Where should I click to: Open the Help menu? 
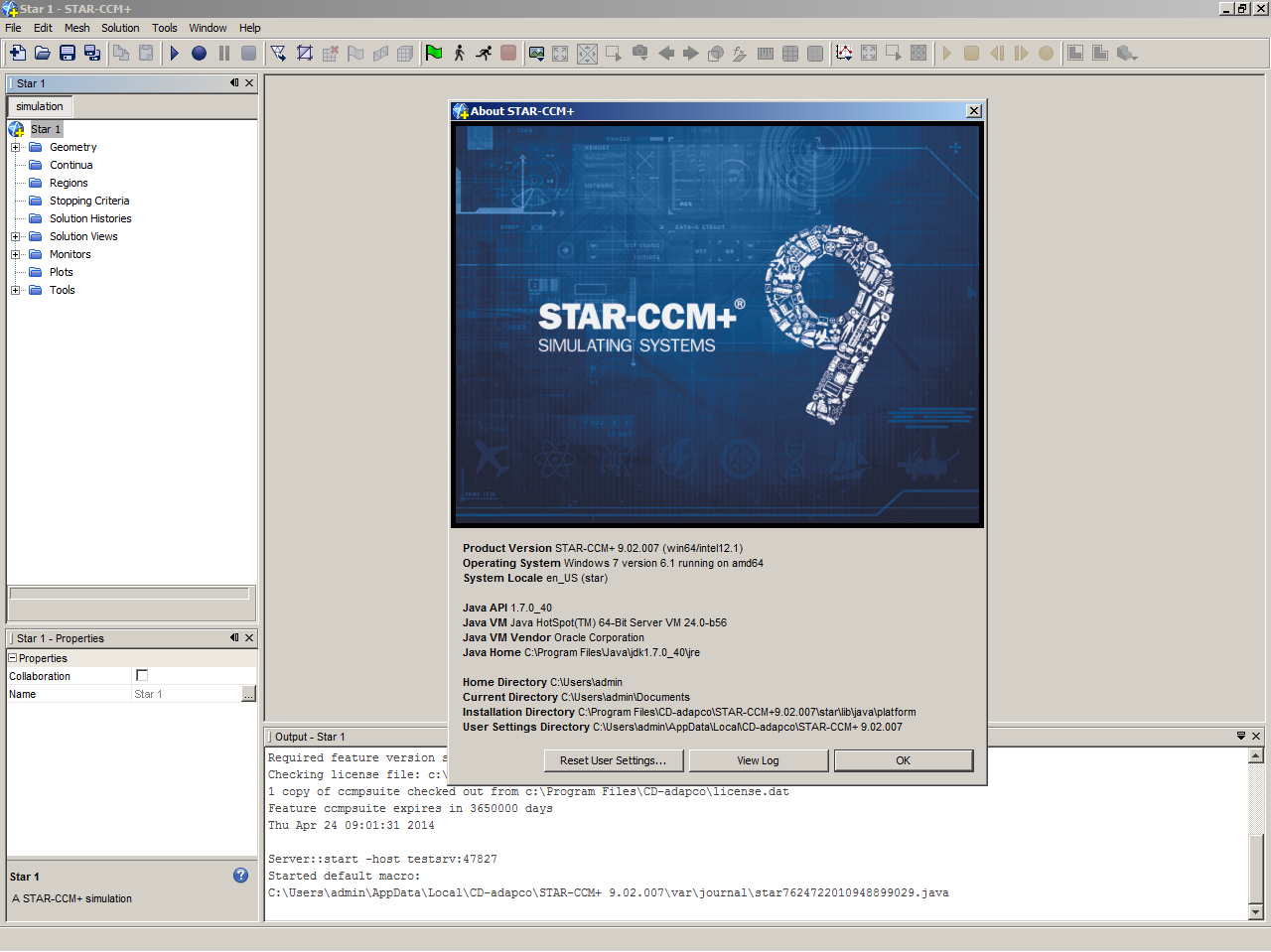tap(250, 28)
